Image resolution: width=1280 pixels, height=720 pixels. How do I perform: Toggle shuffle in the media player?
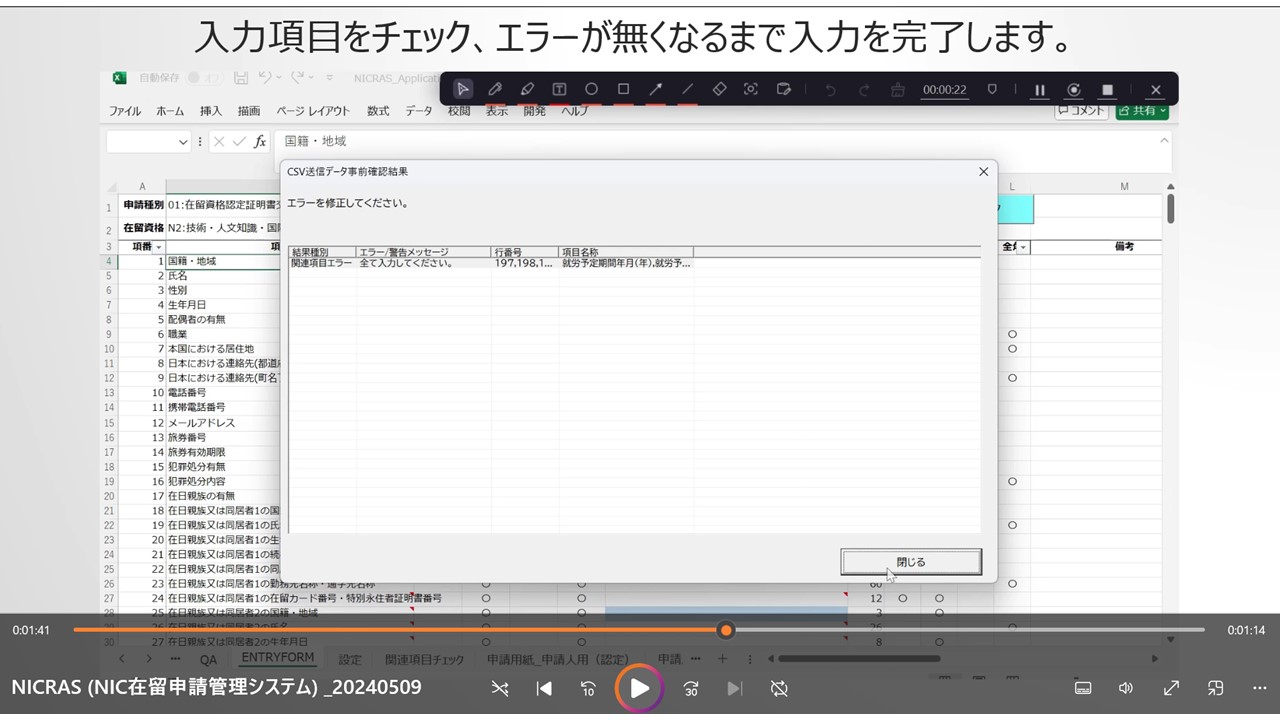[500, 688]
